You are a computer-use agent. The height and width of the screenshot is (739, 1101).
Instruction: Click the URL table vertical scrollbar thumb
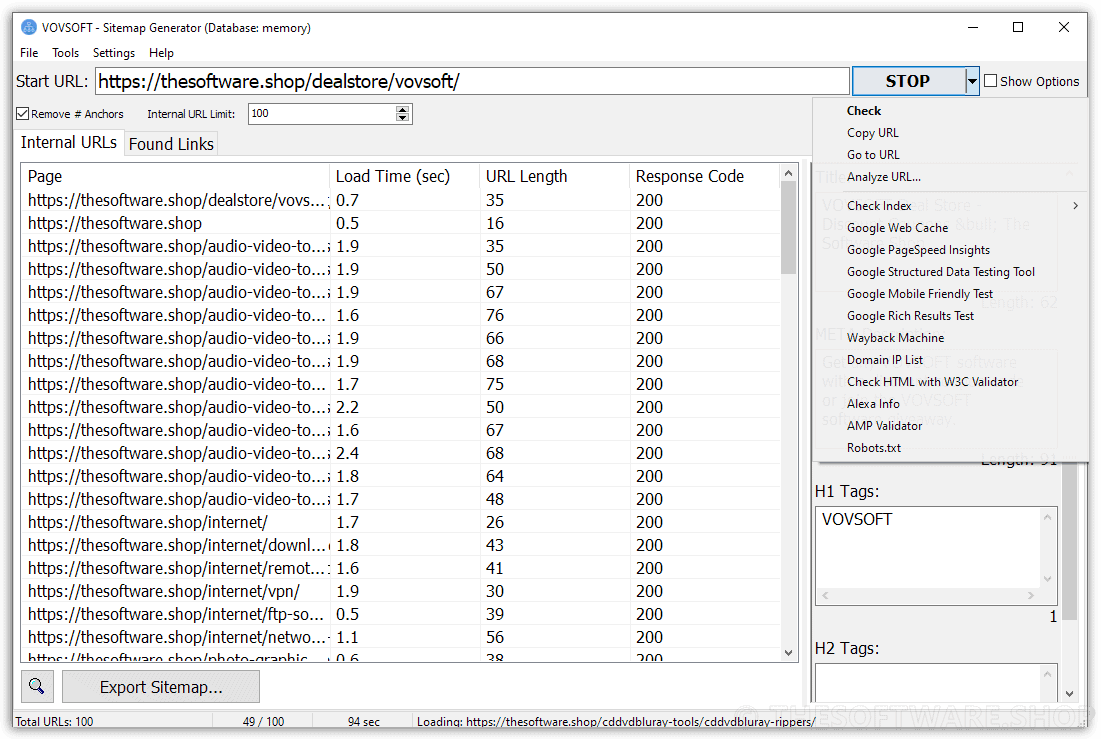point(789,228)
